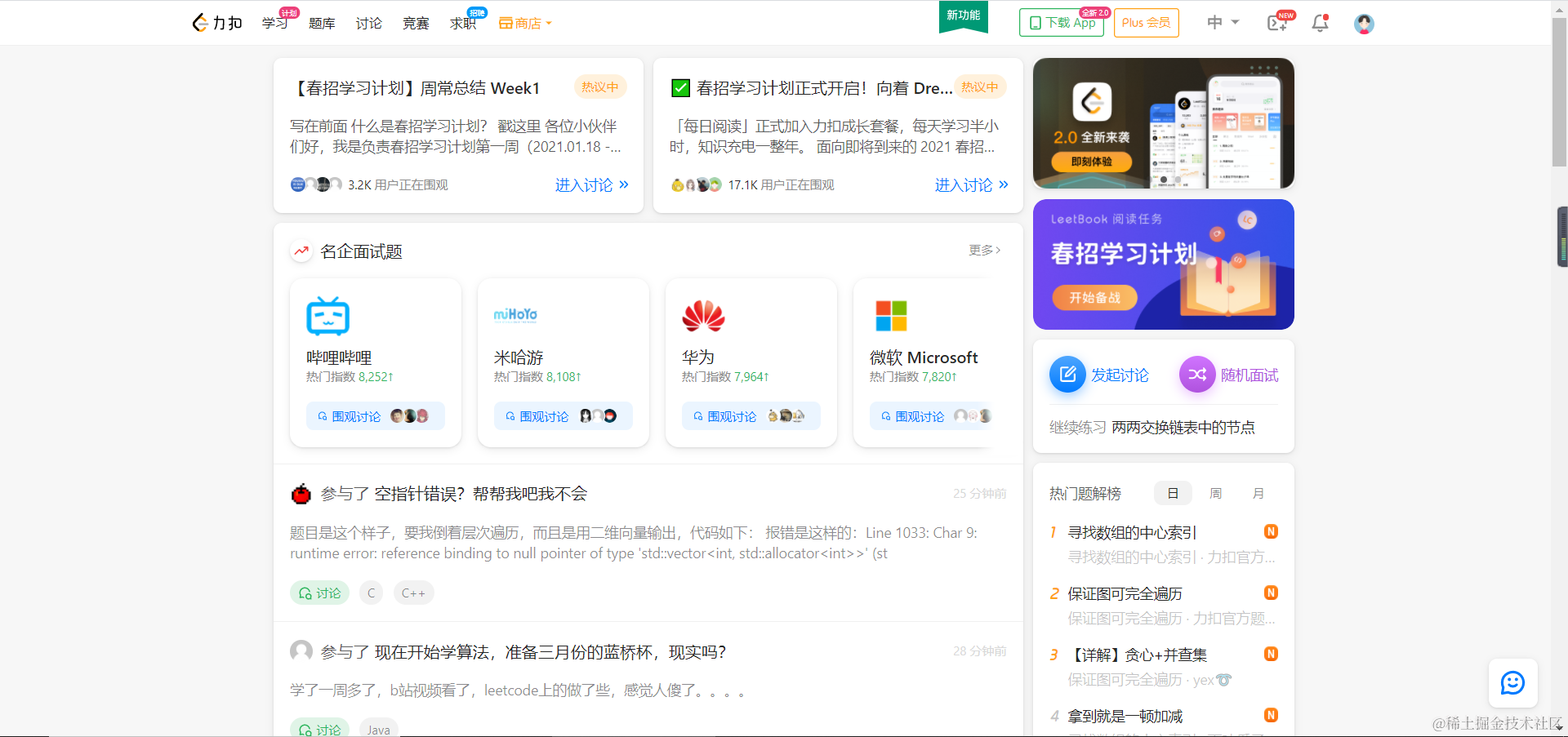
Task: Open the 求职 page
Action: [463, 23]
